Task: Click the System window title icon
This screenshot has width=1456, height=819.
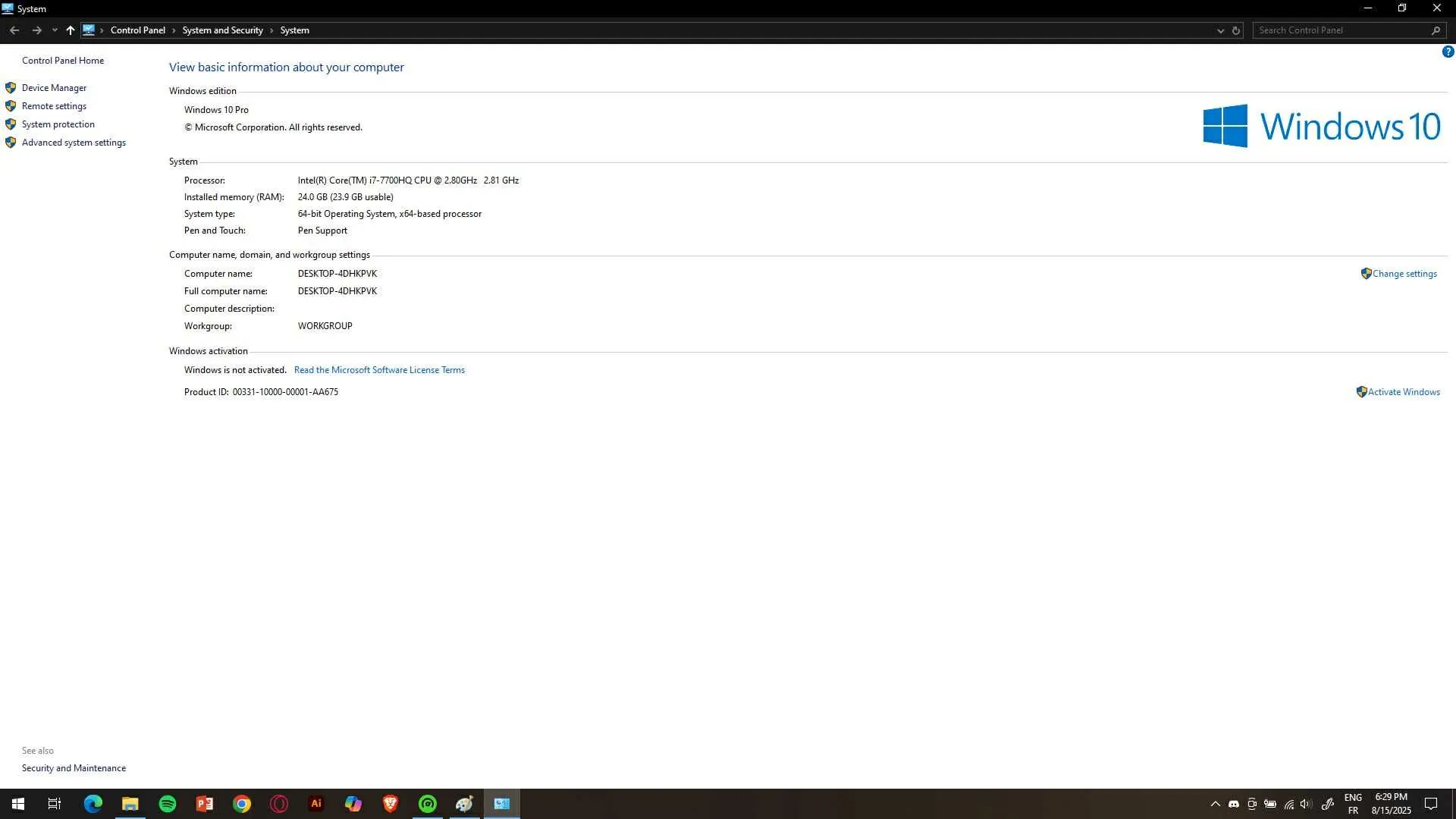Action: (x=8, y=8)
